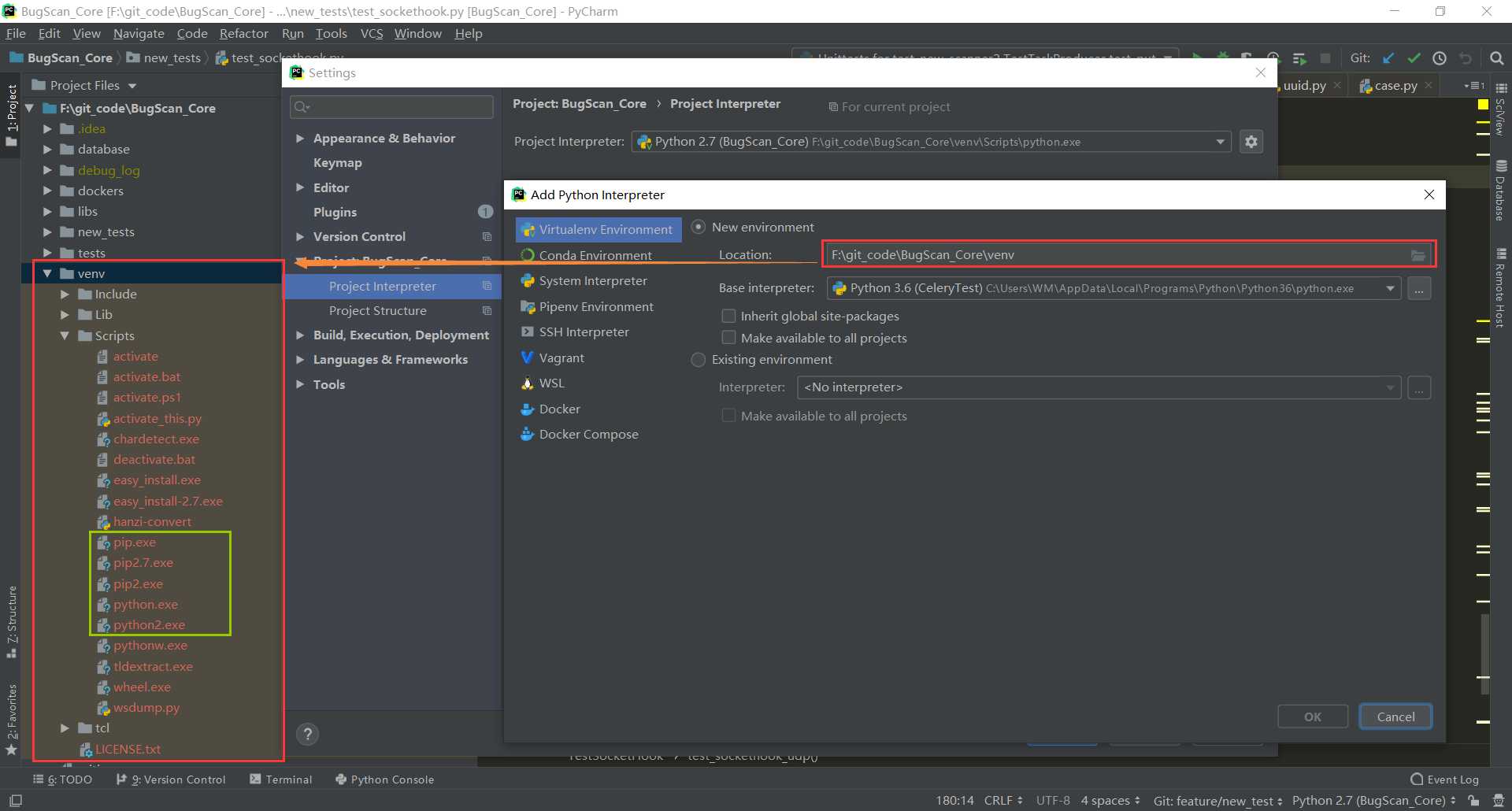Image resolution: width=1512 pixels, height=811 pixels.
Task: Expand the Tools settings section
Action: tap(300, 384)
